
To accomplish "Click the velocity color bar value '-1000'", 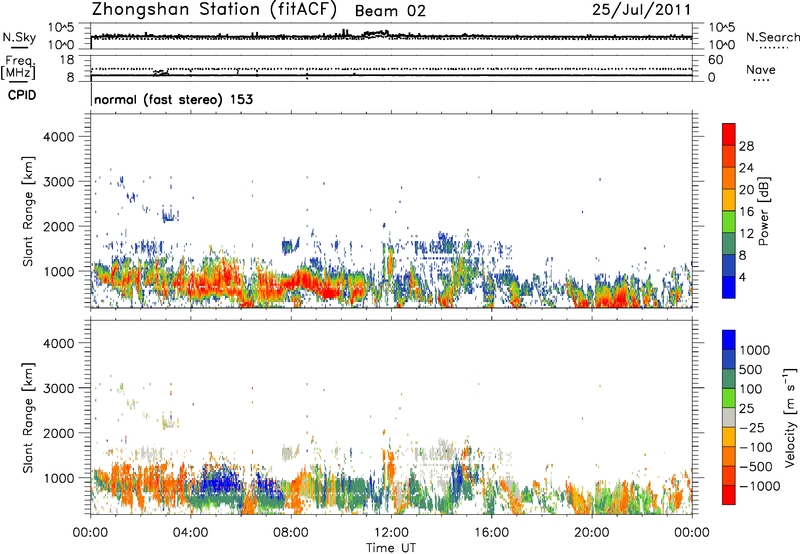I will click(x=759, y=486).
